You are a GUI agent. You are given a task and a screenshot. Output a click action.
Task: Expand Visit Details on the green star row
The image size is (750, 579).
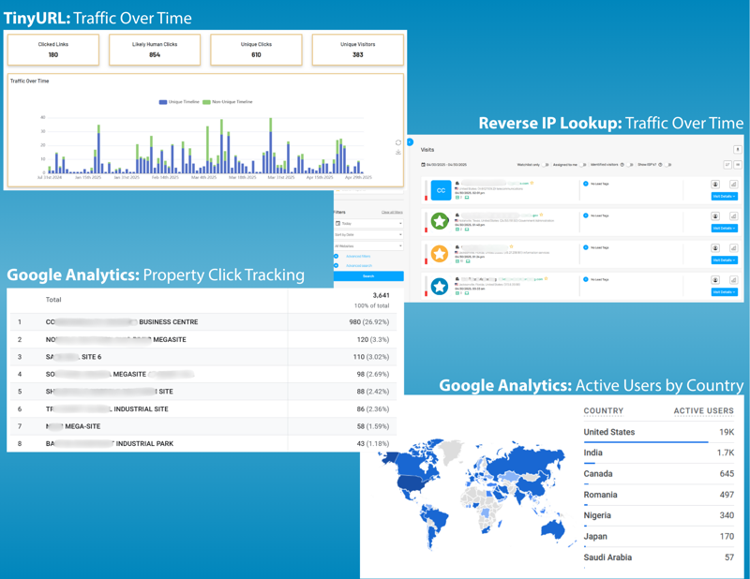pos(724,228)
